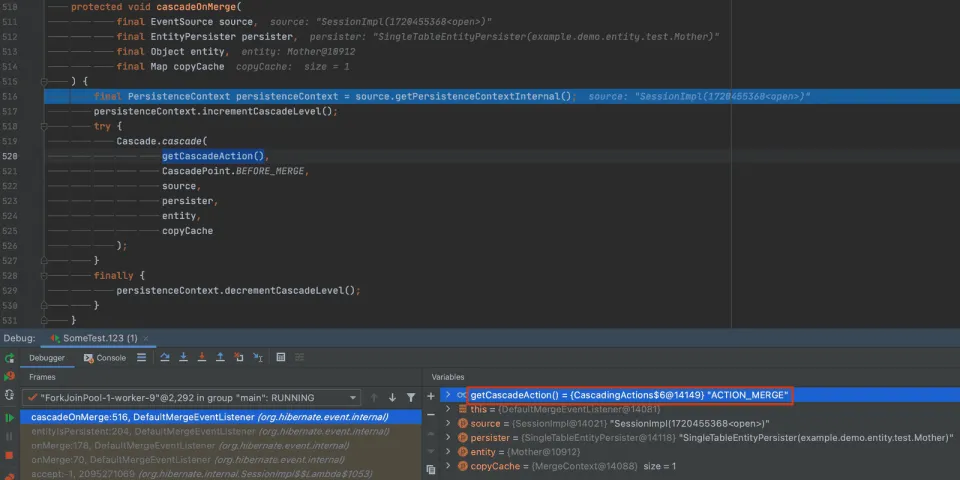The height and width of the screenshot is (480, 960).
Task: Click the Step Over icon
Action: tap(165, 358)
